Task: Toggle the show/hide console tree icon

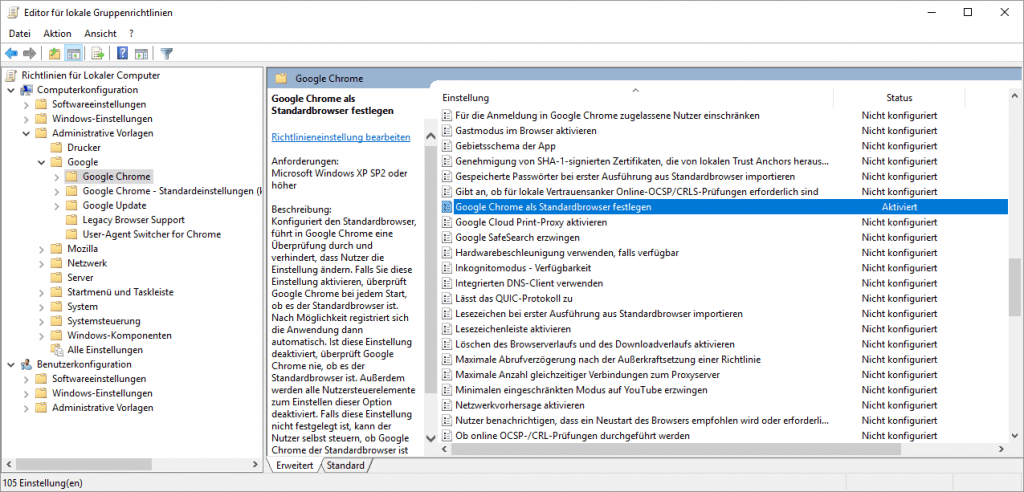Action: point(74,53)
